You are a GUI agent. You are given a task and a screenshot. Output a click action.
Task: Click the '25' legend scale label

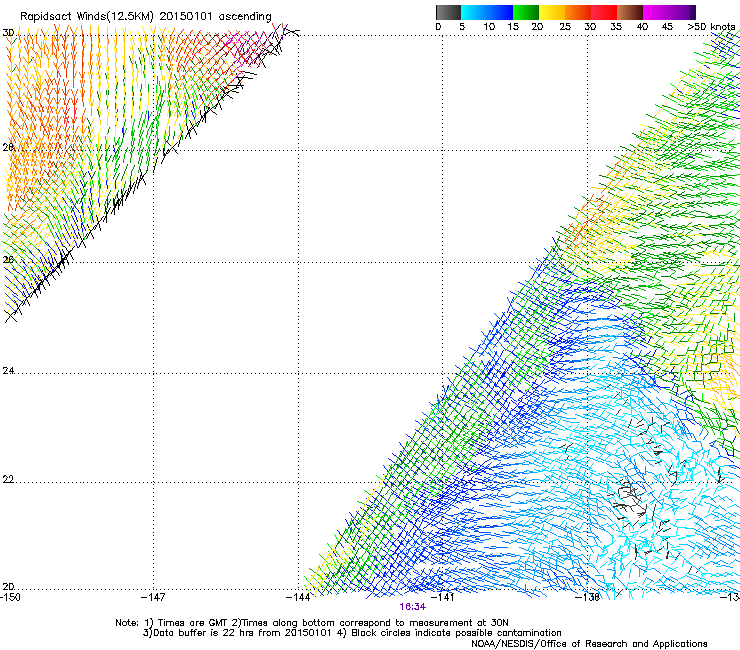pyautogui.click(x=565, y=26)
